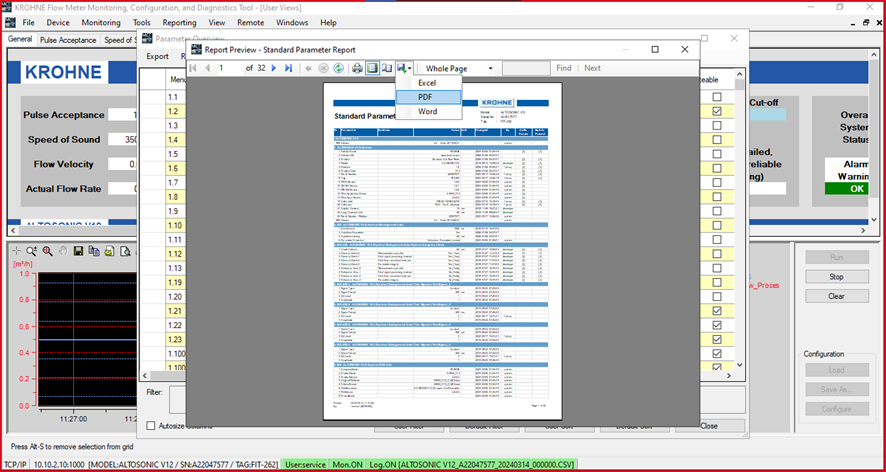
Task: Select the pan hand tool above chart
Action: 63,251
